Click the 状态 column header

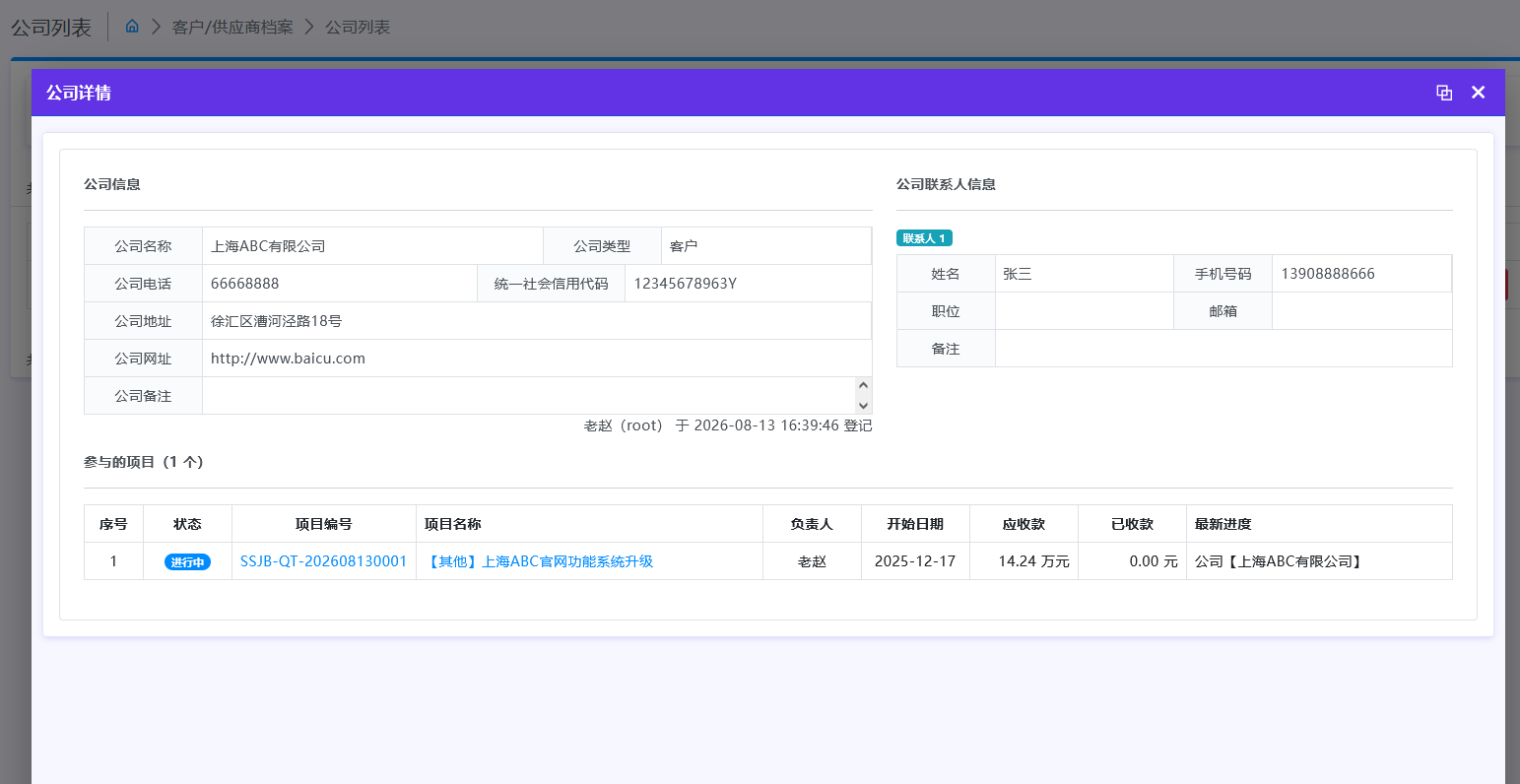coord(187,524)
